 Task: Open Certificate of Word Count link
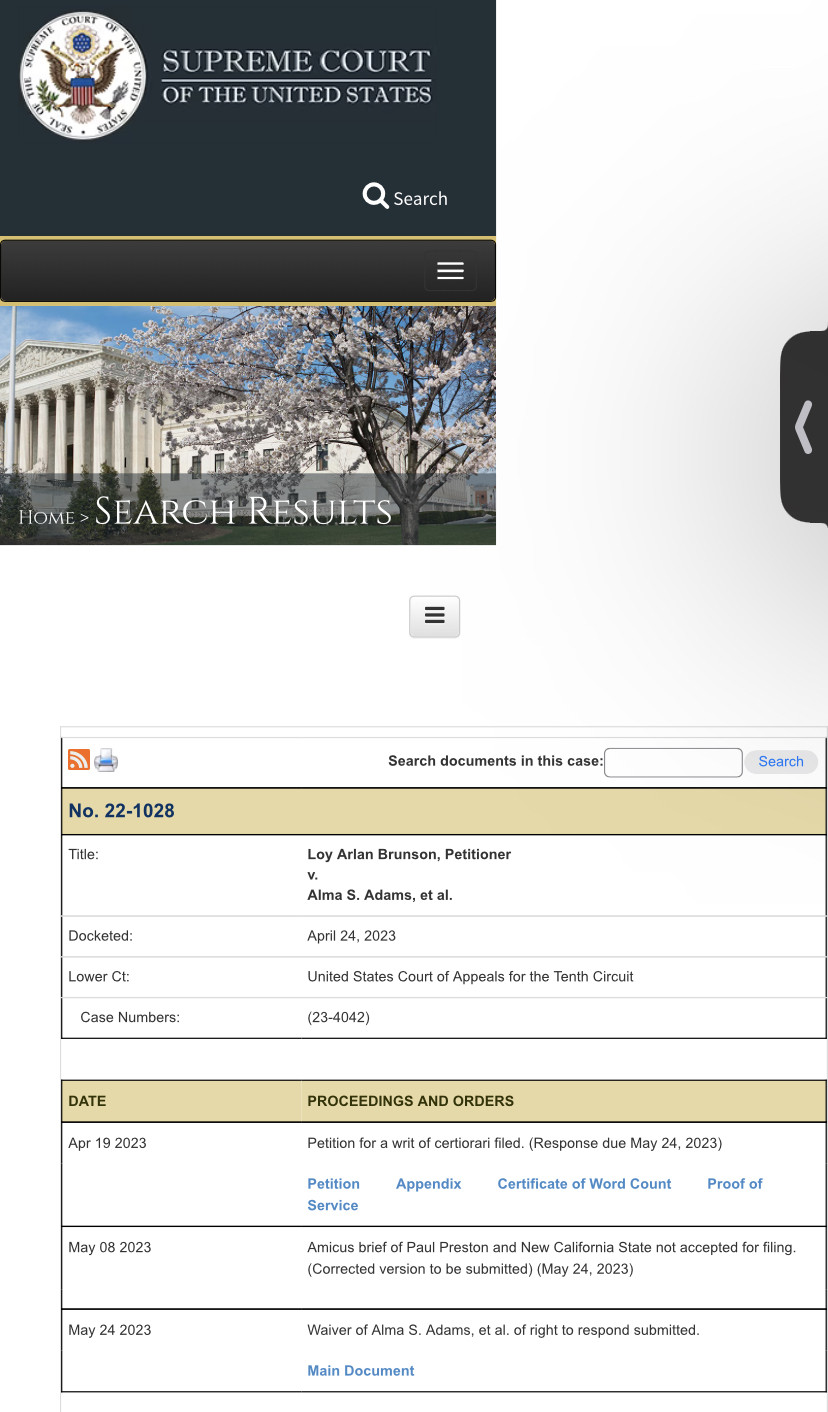pyautogui.click(x=584, y=1184)
